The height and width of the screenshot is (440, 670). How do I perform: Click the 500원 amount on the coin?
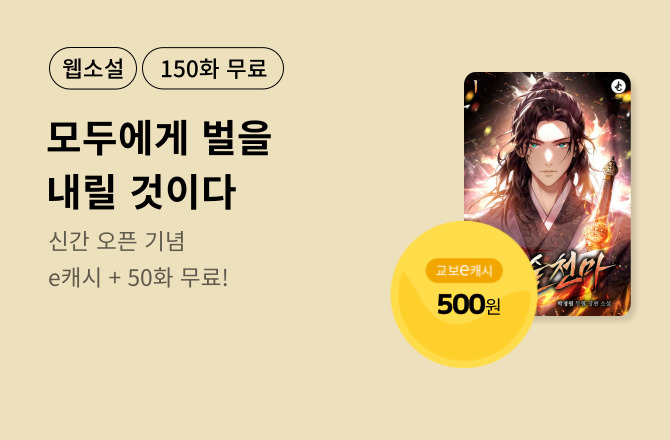point(469,304)
